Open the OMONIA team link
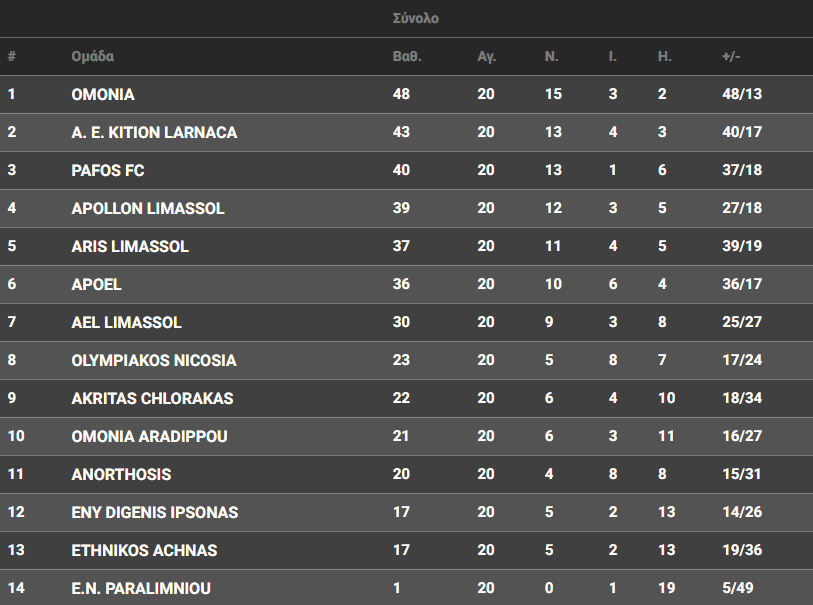Viewport: 813px width, 605px height. click(x=103, y=94)
